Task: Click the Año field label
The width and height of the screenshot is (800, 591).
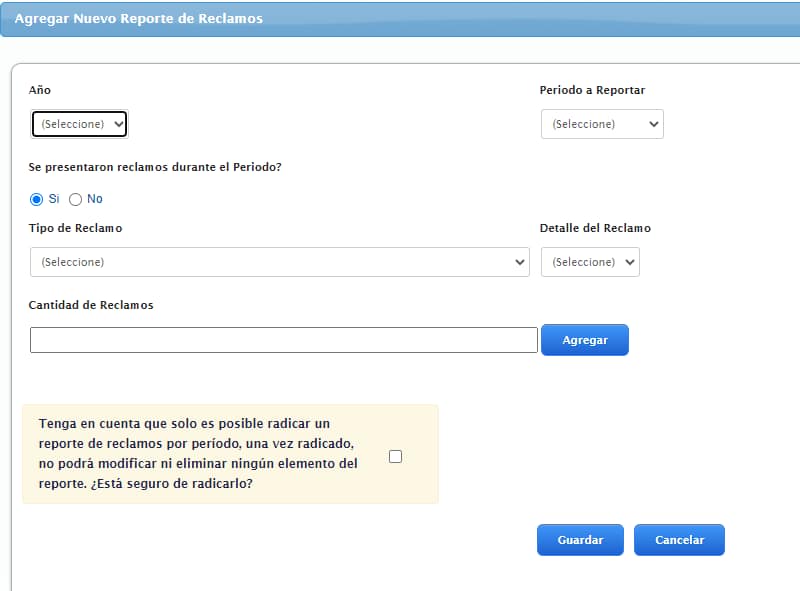Action: (x=40, y=90)
